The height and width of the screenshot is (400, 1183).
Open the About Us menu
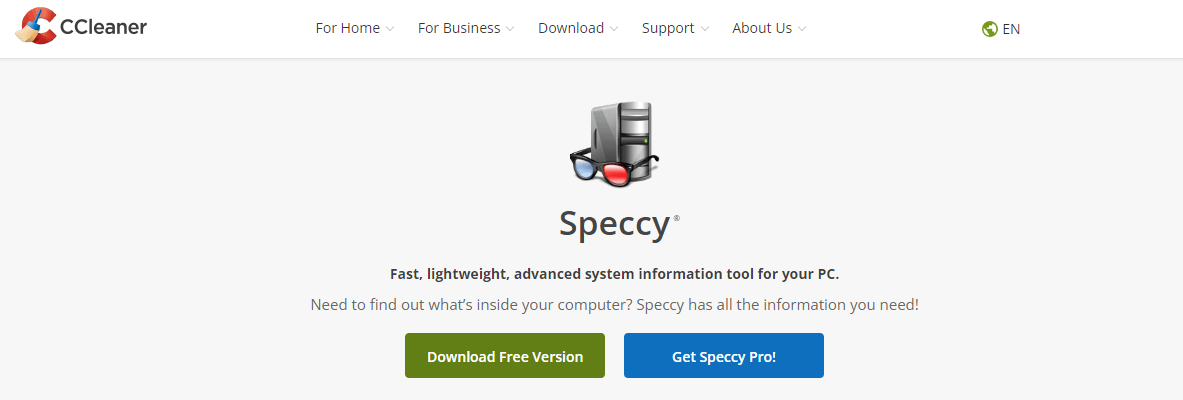762,29
